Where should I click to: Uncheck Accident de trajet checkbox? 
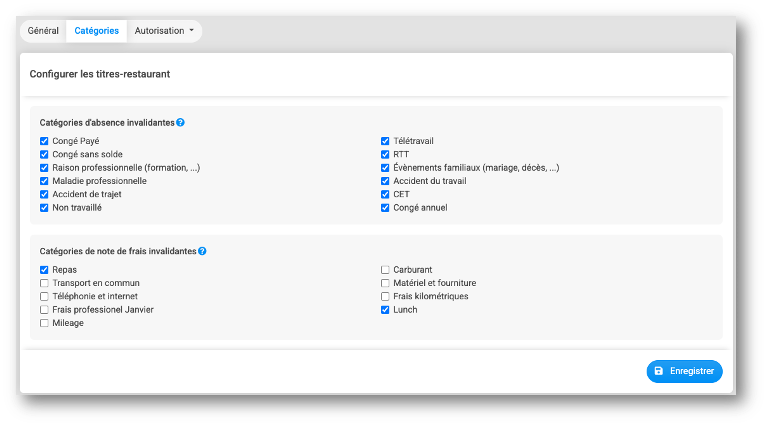(44, 194)
